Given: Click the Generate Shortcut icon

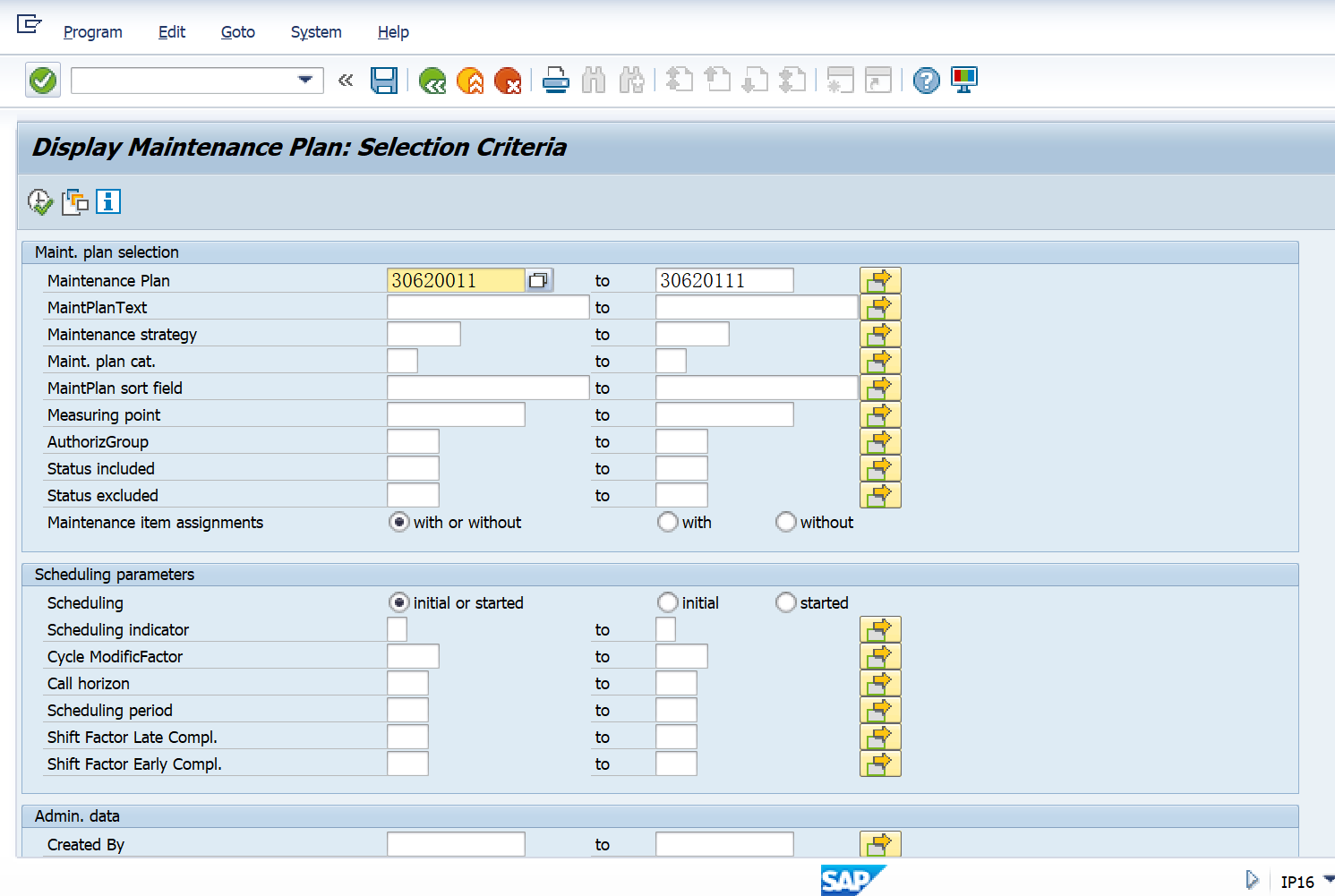Looking at the screenshot, I should click(877, 81).
